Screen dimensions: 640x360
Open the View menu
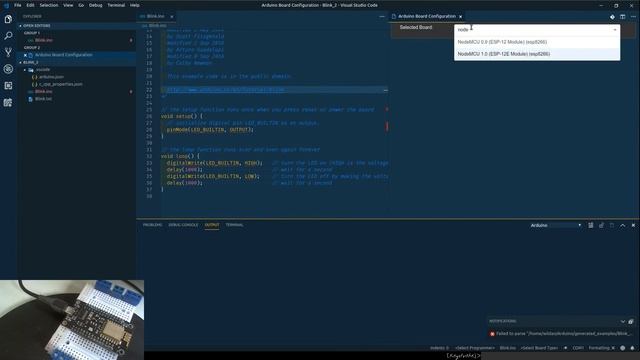(x=68, y=5)
